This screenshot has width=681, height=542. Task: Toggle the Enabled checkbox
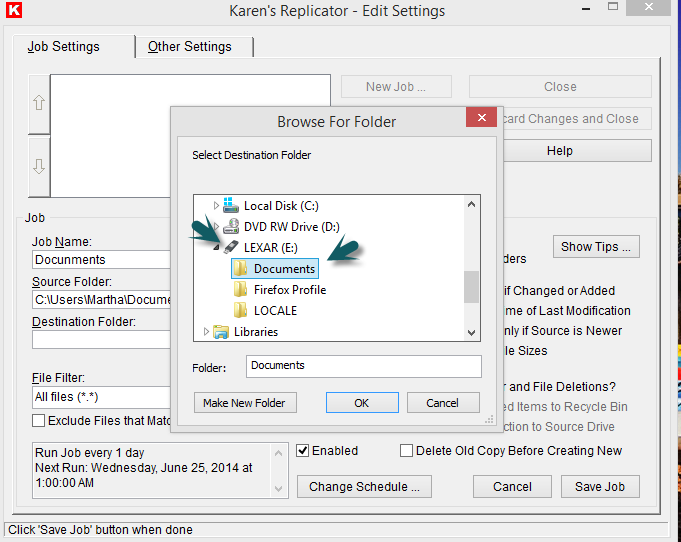[303, 451]
